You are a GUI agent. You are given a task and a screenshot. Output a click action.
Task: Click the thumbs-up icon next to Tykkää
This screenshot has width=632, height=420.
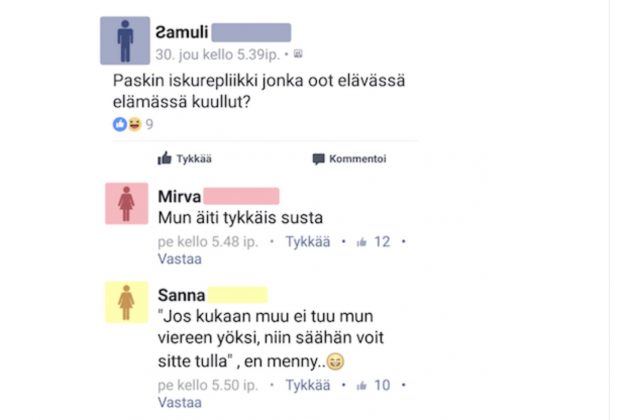coord(164,158)
